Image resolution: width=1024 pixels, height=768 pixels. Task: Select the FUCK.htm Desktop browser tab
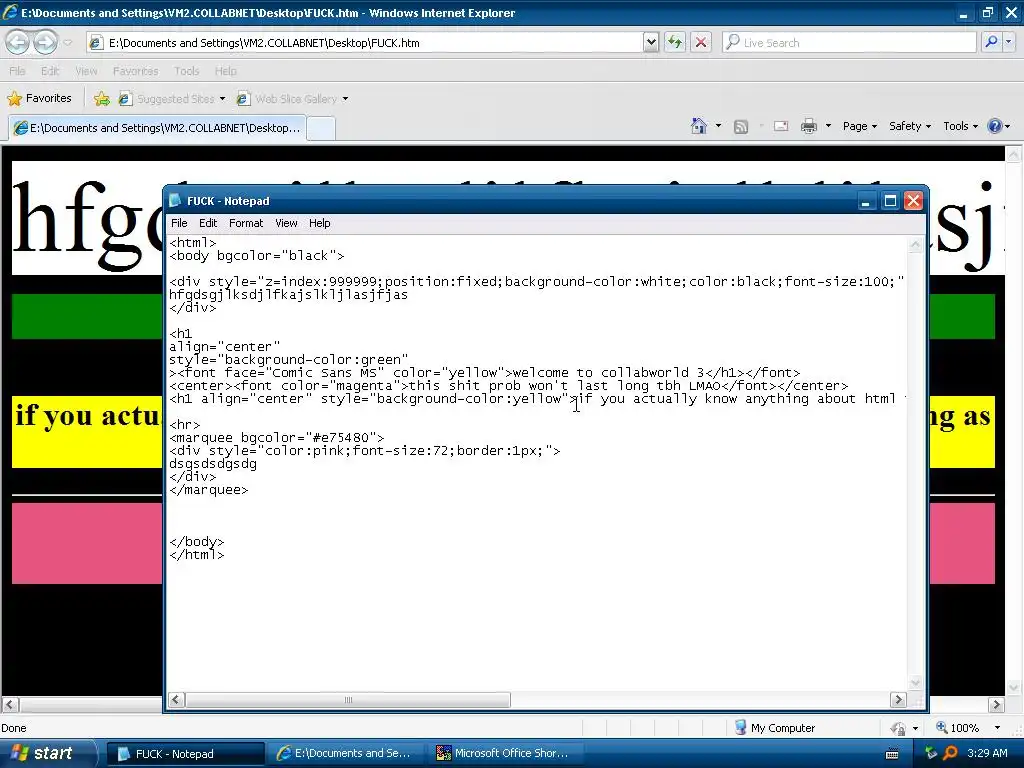tap(157, 128)
